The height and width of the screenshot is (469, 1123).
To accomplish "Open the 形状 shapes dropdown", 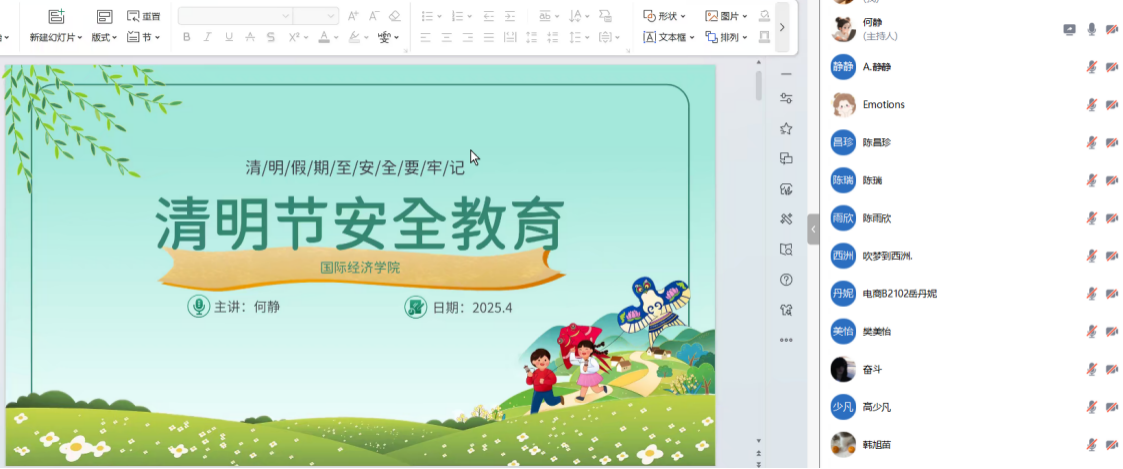I will 665,16.
